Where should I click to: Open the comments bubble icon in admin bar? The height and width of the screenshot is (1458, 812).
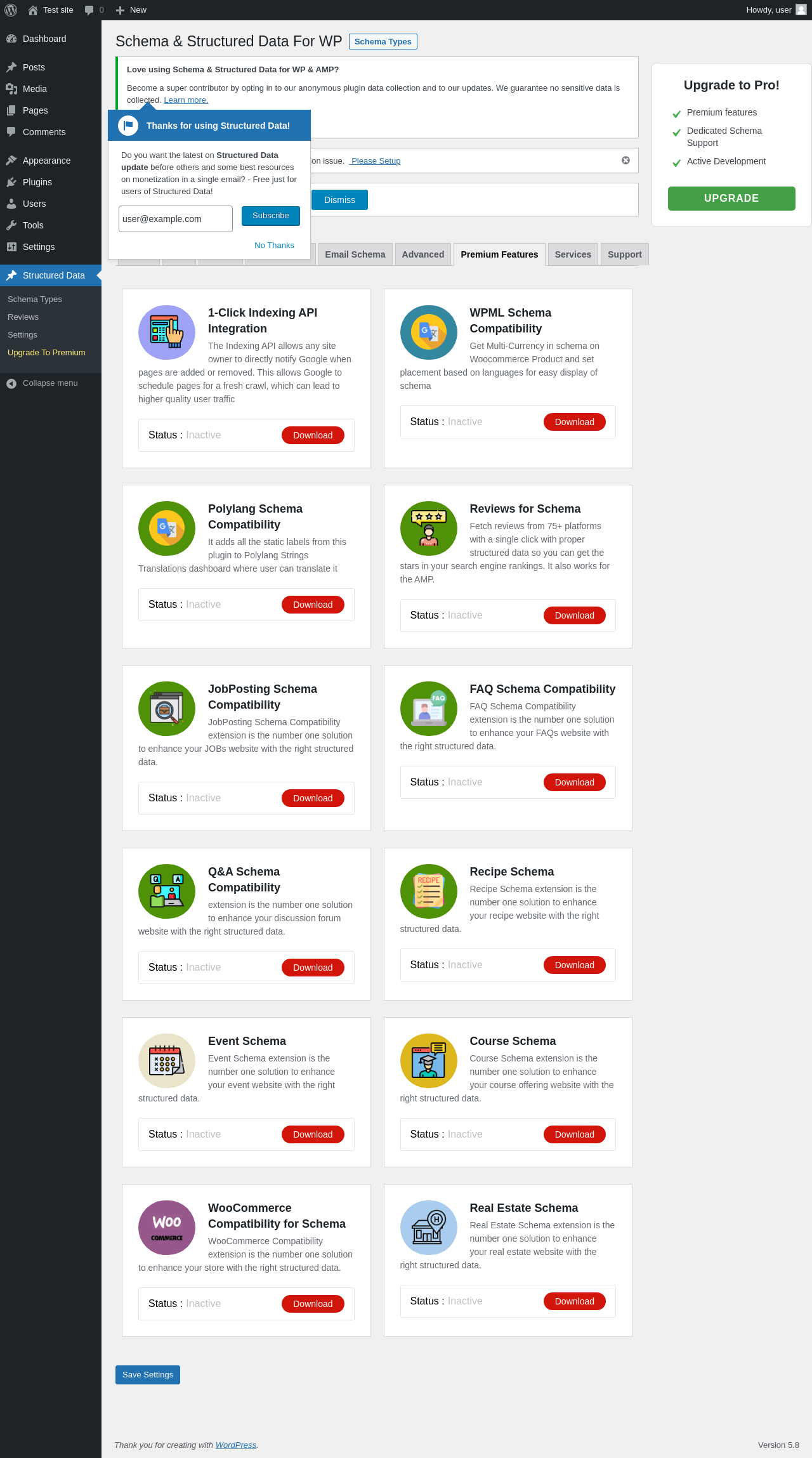(89, 10)
